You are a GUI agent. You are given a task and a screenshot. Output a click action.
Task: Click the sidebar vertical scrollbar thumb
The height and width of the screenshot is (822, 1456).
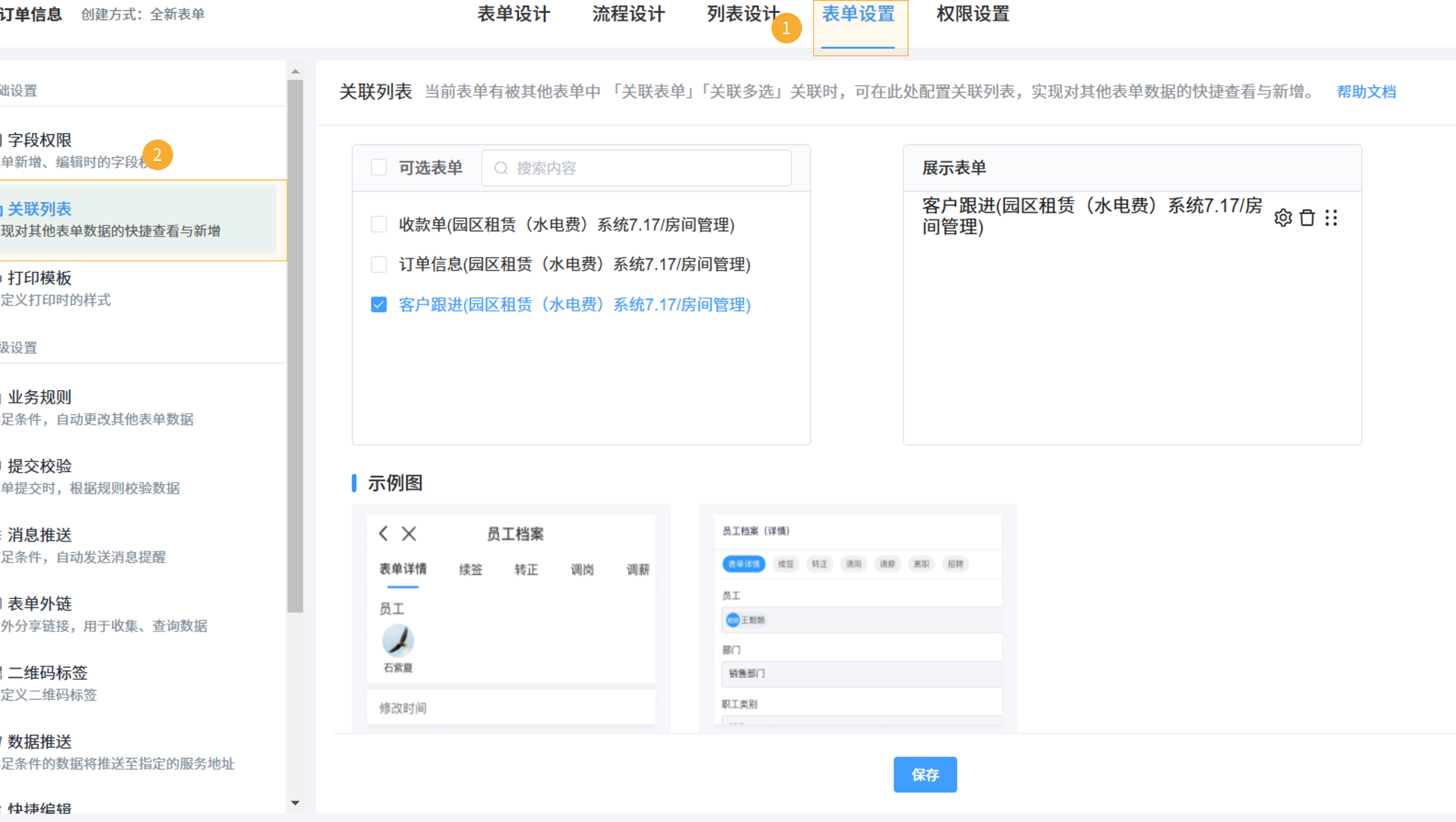click(x=295, y=346)
